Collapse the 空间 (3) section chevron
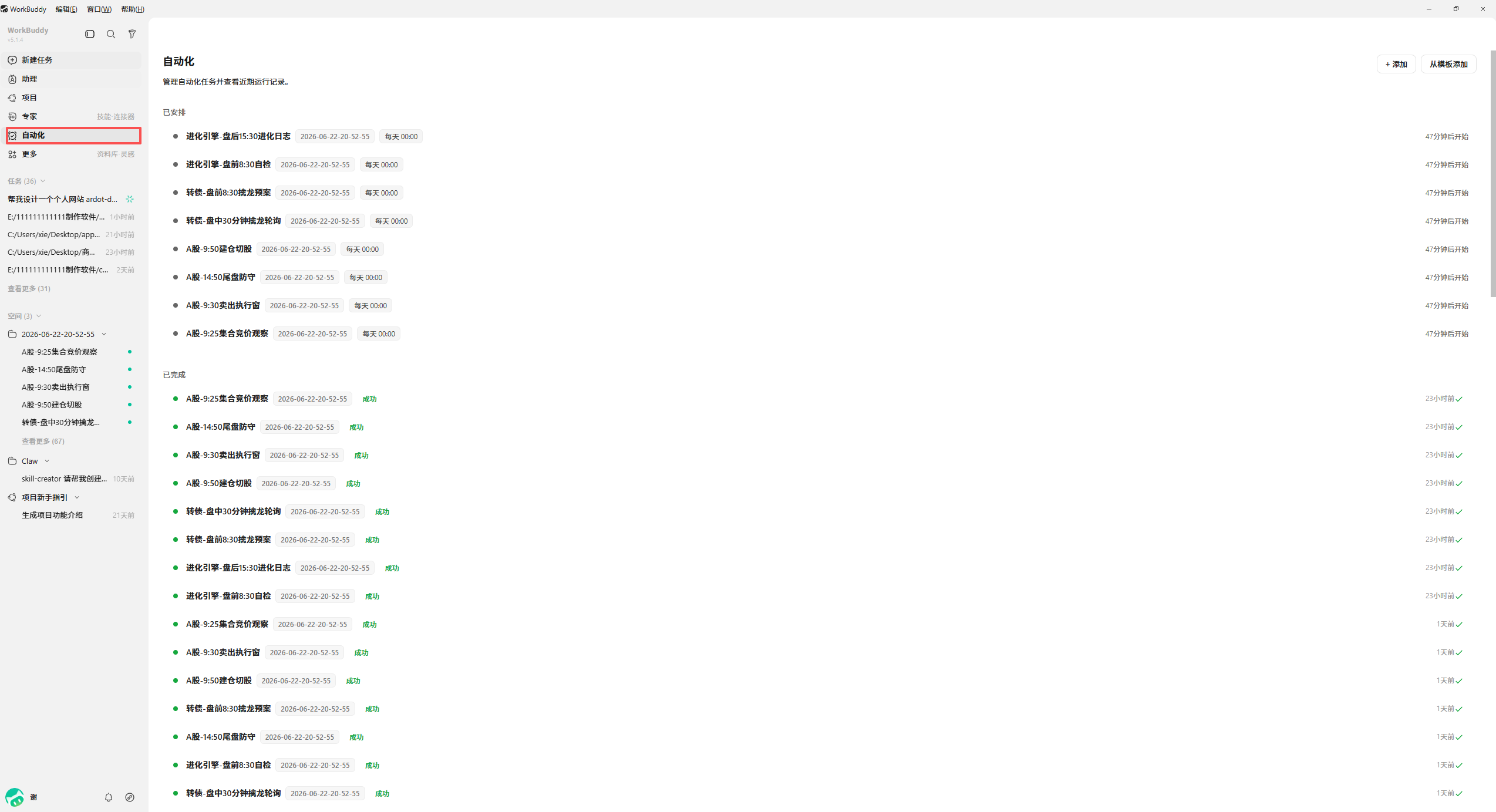This screenshot has width=1496, height=812. 39,316
